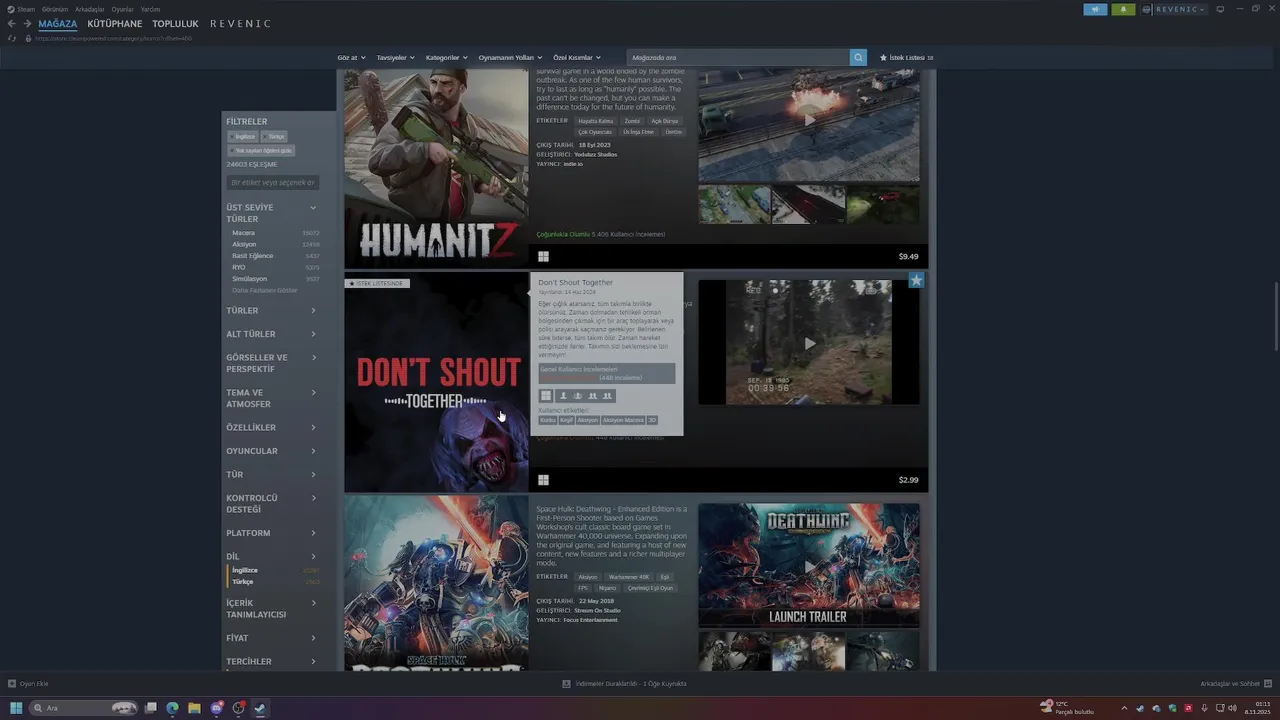This screenshot has width=1280, height=720.
Task: Click in the 'Mağazada ara' search field
Action: coord(738,58)
